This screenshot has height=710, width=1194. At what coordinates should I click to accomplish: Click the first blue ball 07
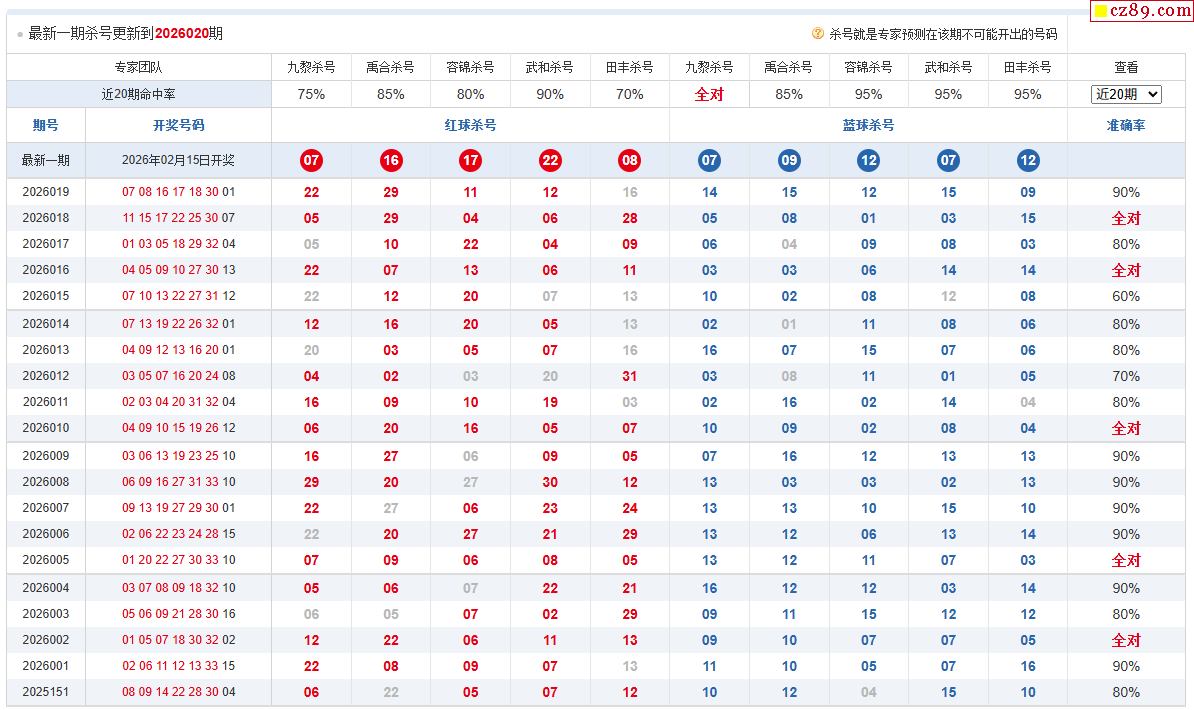[709, 160]
